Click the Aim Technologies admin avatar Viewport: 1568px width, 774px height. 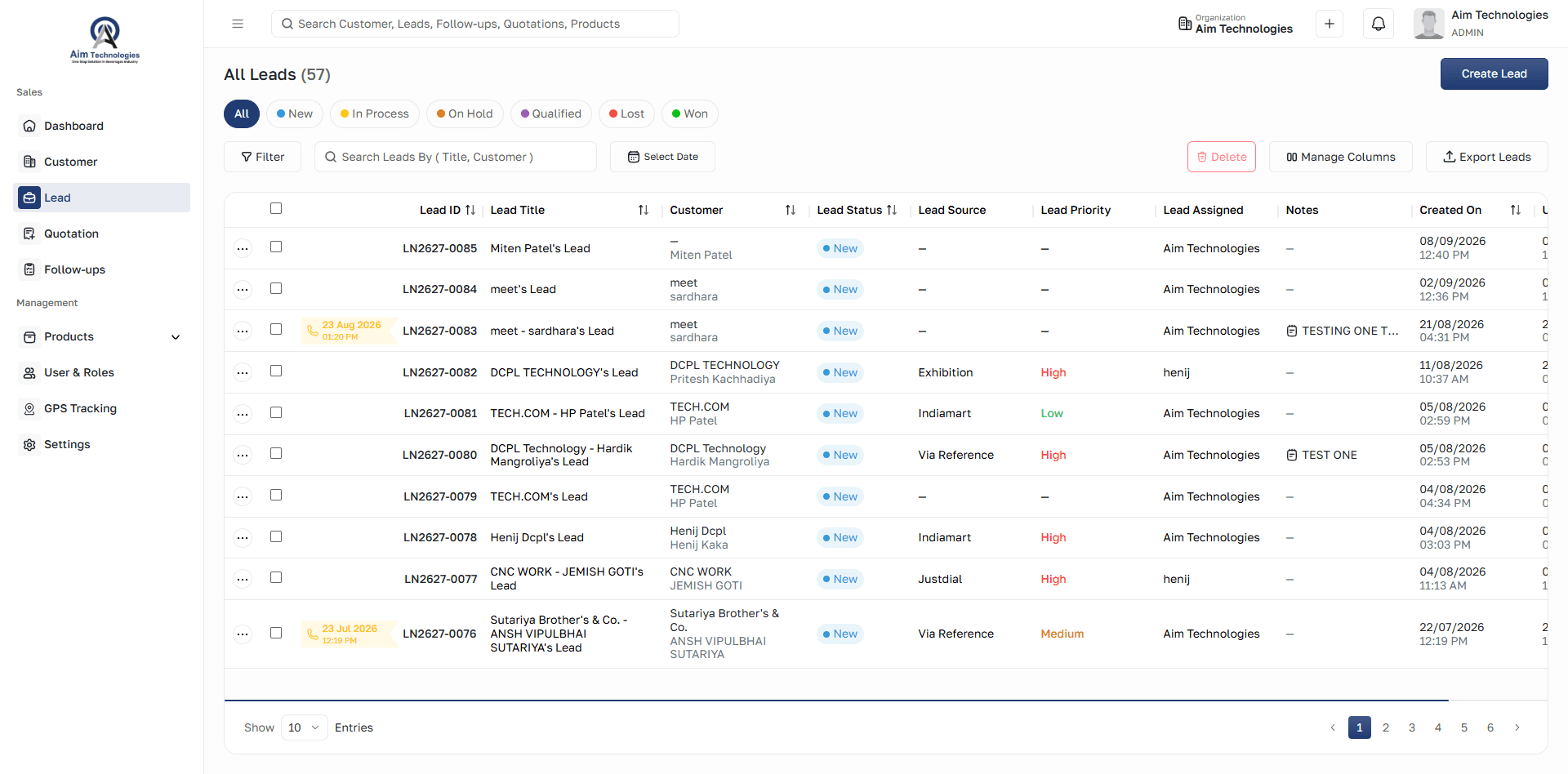coord(1428,24)
